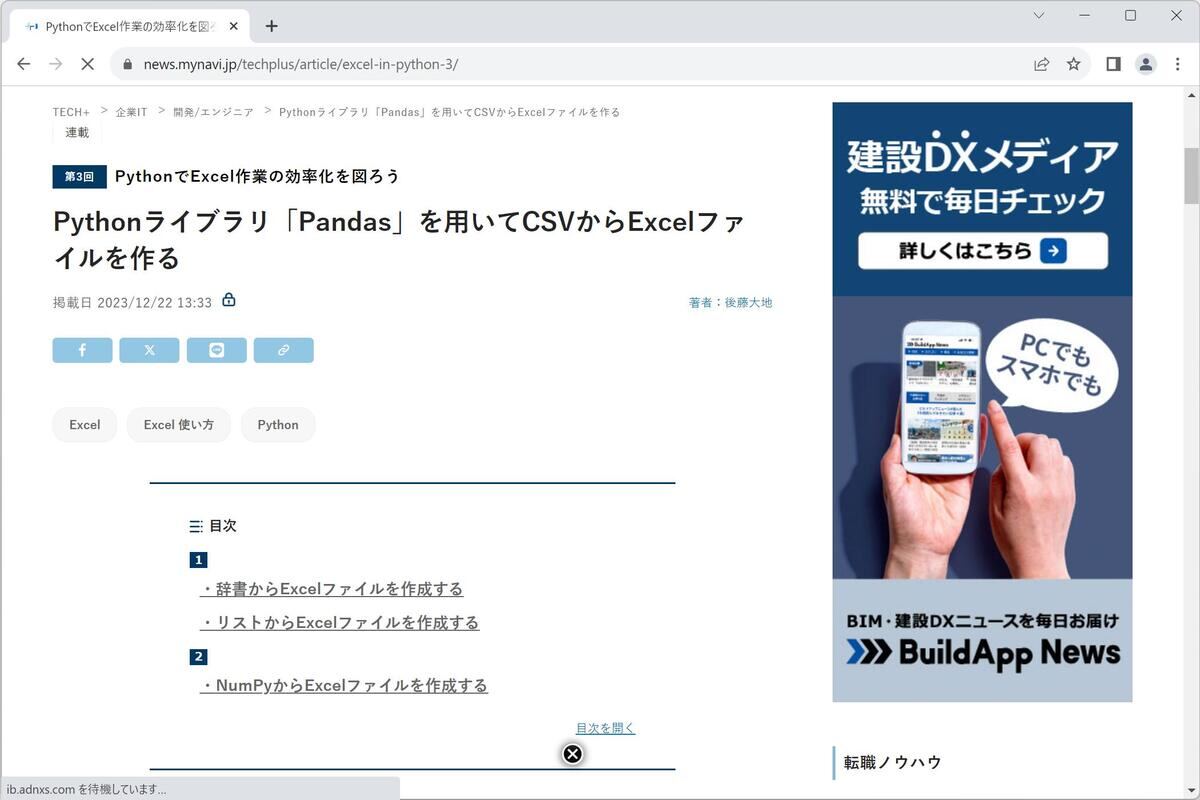Open the author 後藤大地 link

coord(730,302)
